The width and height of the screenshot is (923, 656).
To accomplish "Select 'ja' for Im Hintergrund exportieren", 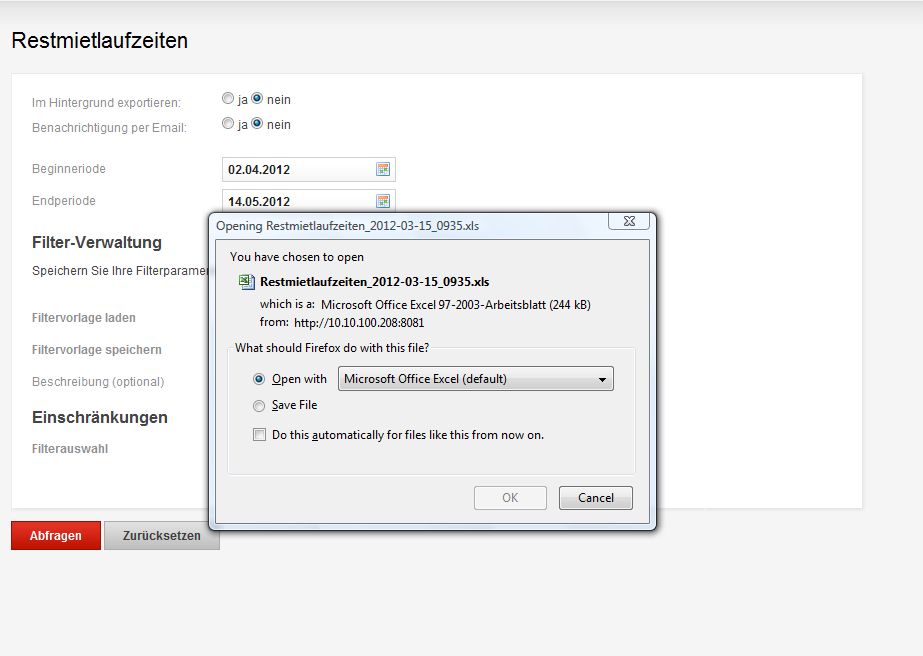I will click(x=228, y=98).
